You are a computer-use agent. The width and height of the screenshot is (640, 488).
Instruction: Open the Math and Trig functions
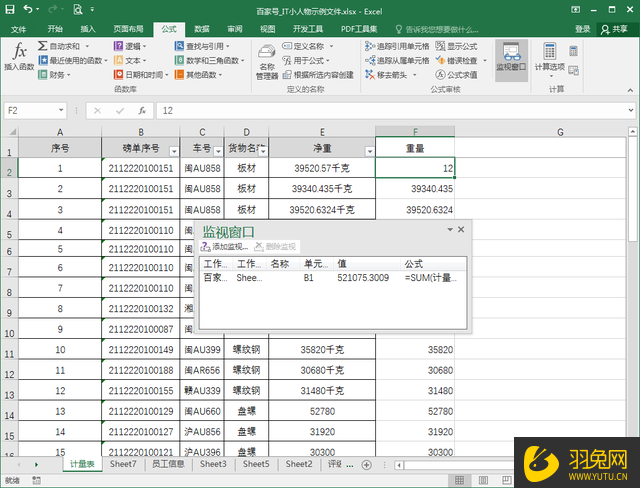209,60
